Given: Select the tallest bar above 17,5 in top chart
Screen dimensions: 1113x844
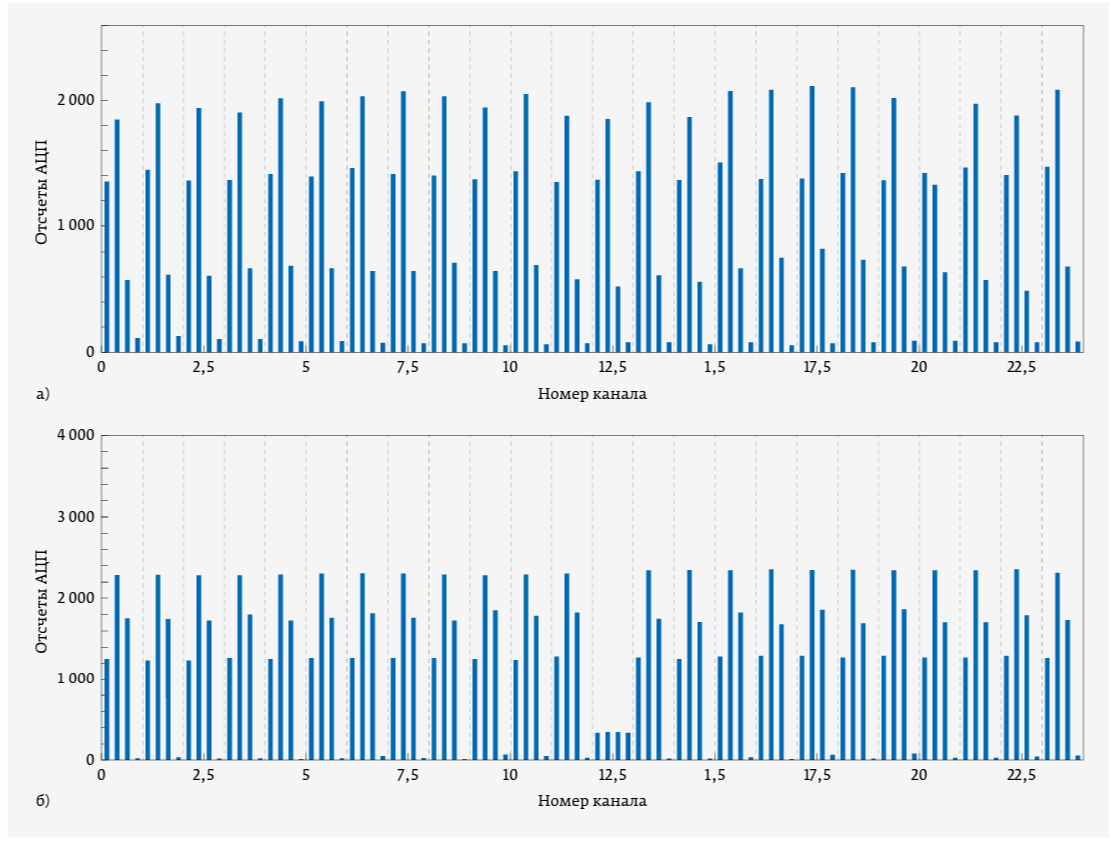Looking at the screenshot, I should [x=812, y=218].
